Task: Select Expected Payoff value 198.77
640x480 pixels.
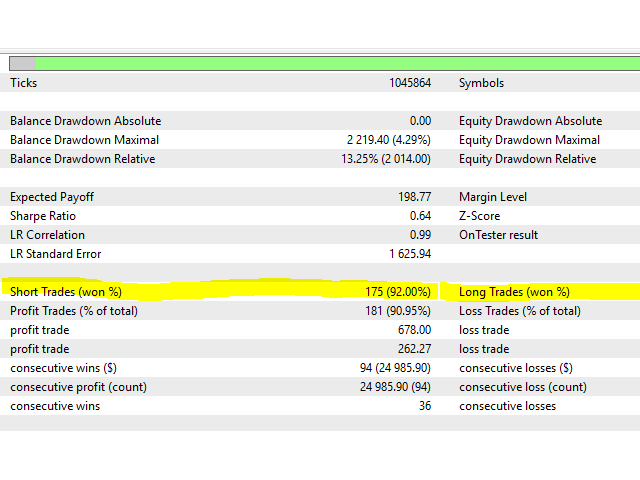Action: (415, 197)
